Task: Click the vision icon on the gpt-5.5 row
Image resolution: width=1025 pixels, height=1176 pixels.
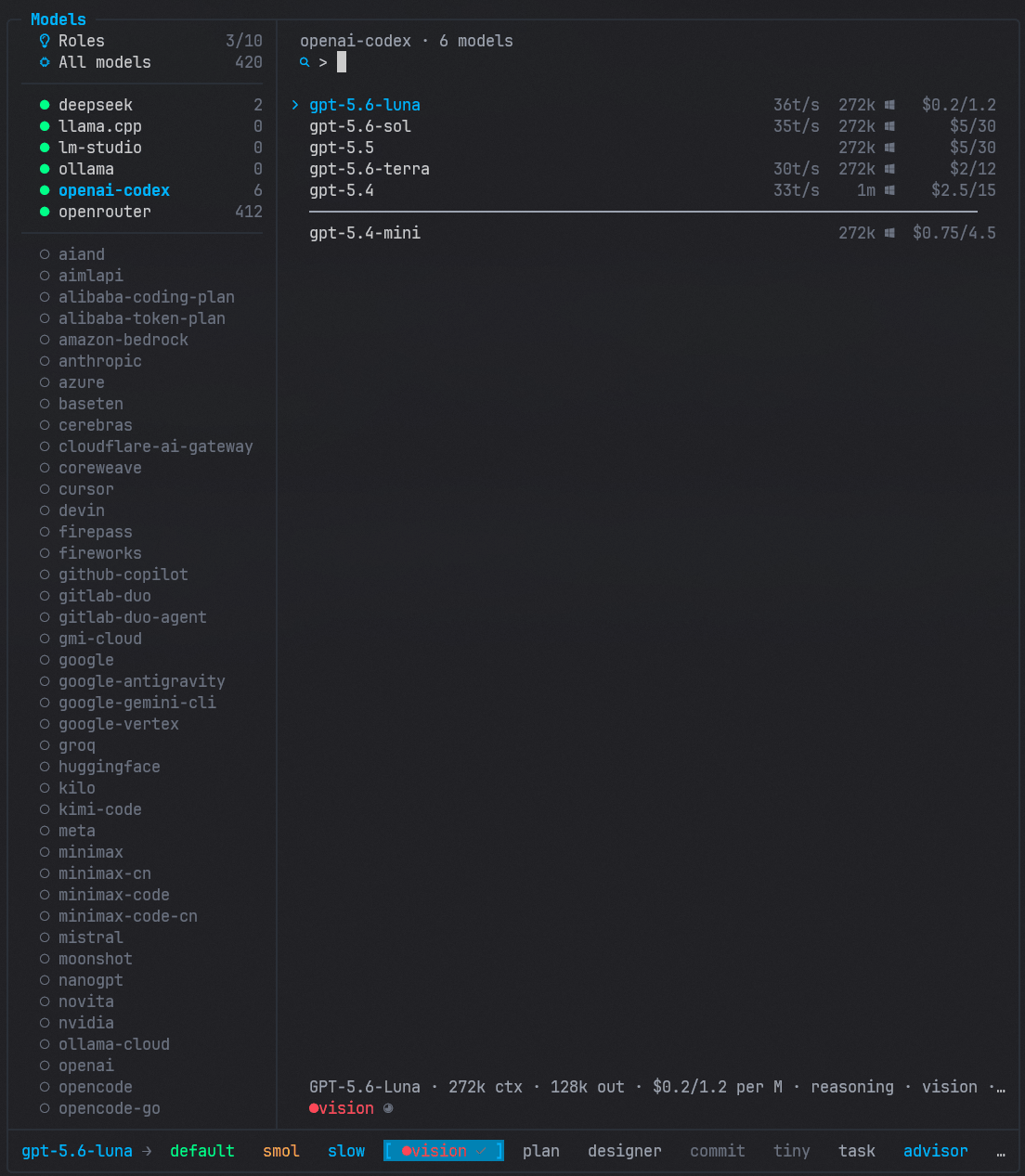Action: [889, 148]
